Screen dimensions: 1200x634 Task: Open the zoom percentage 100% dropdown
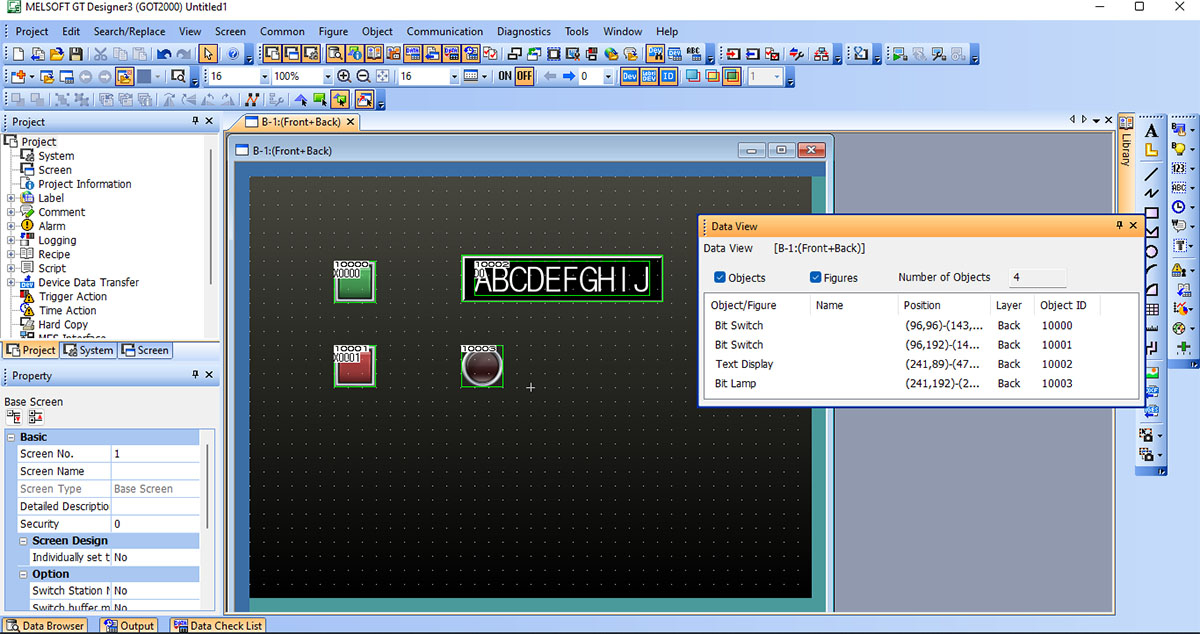tap(327, 76)
